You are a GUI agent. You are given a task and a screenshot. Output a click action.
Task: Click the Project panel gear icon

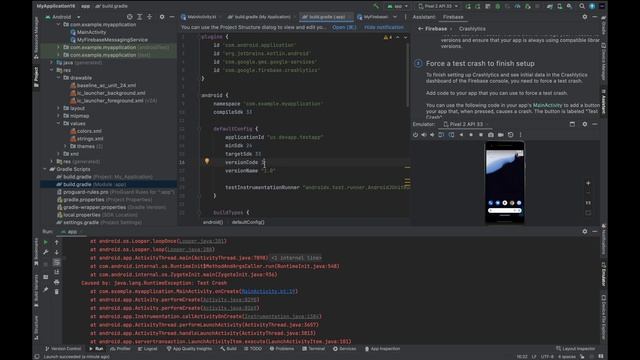point(162,17)
